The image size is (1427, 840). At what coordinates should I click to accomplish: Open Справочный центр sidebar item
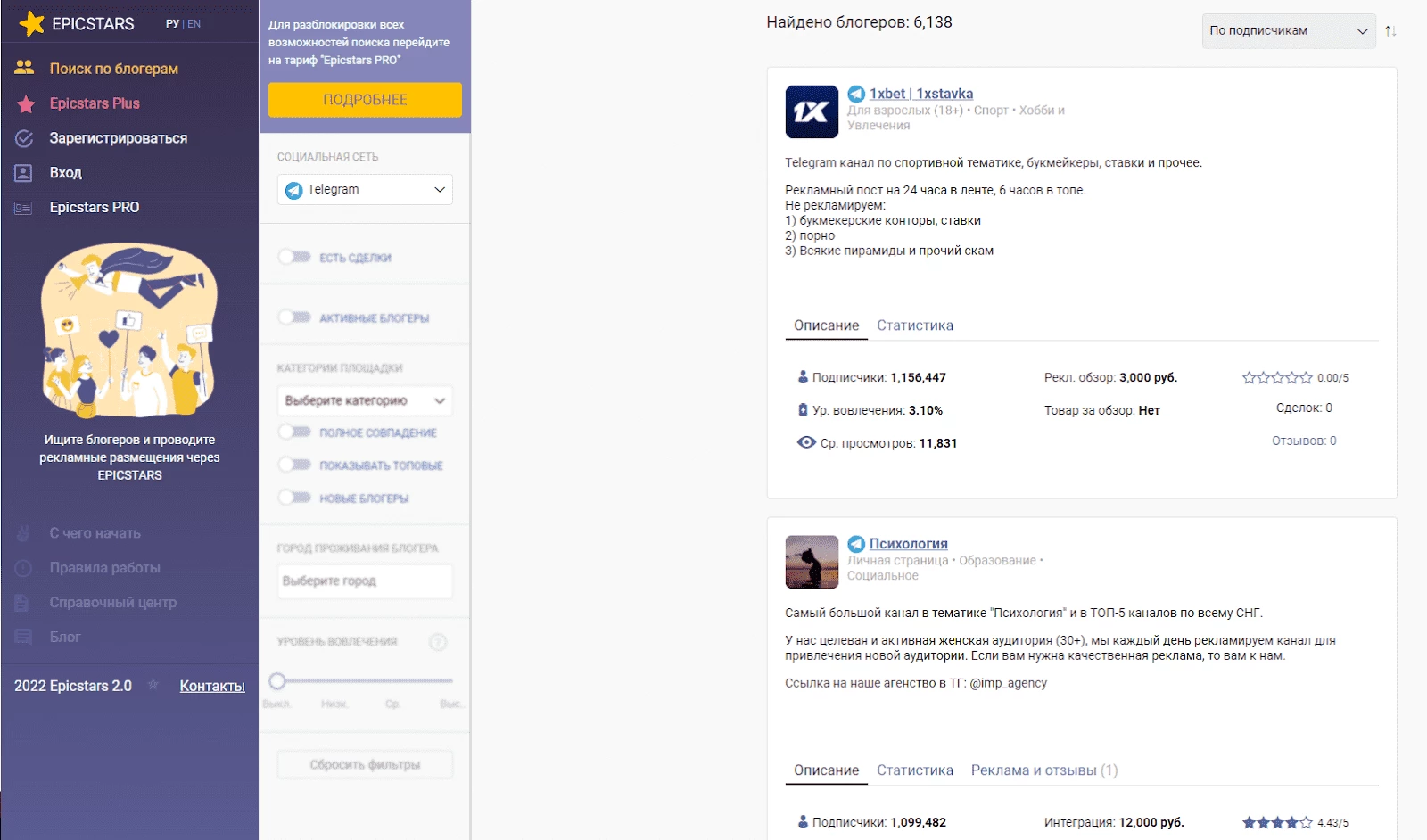113,603
